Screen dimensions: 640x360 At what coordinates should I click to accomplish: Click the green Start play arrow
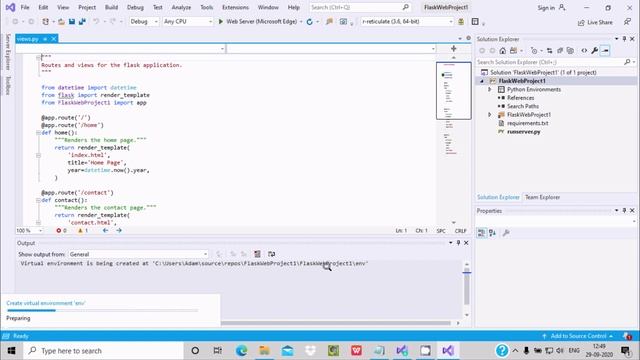coord(220,22)
